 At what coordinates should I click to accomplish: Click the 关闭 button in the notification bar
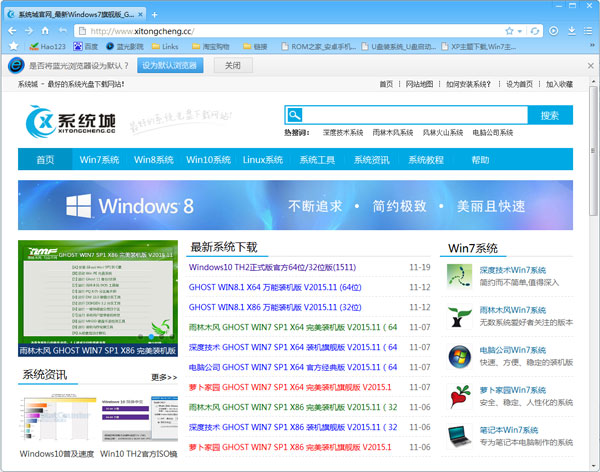233,65
